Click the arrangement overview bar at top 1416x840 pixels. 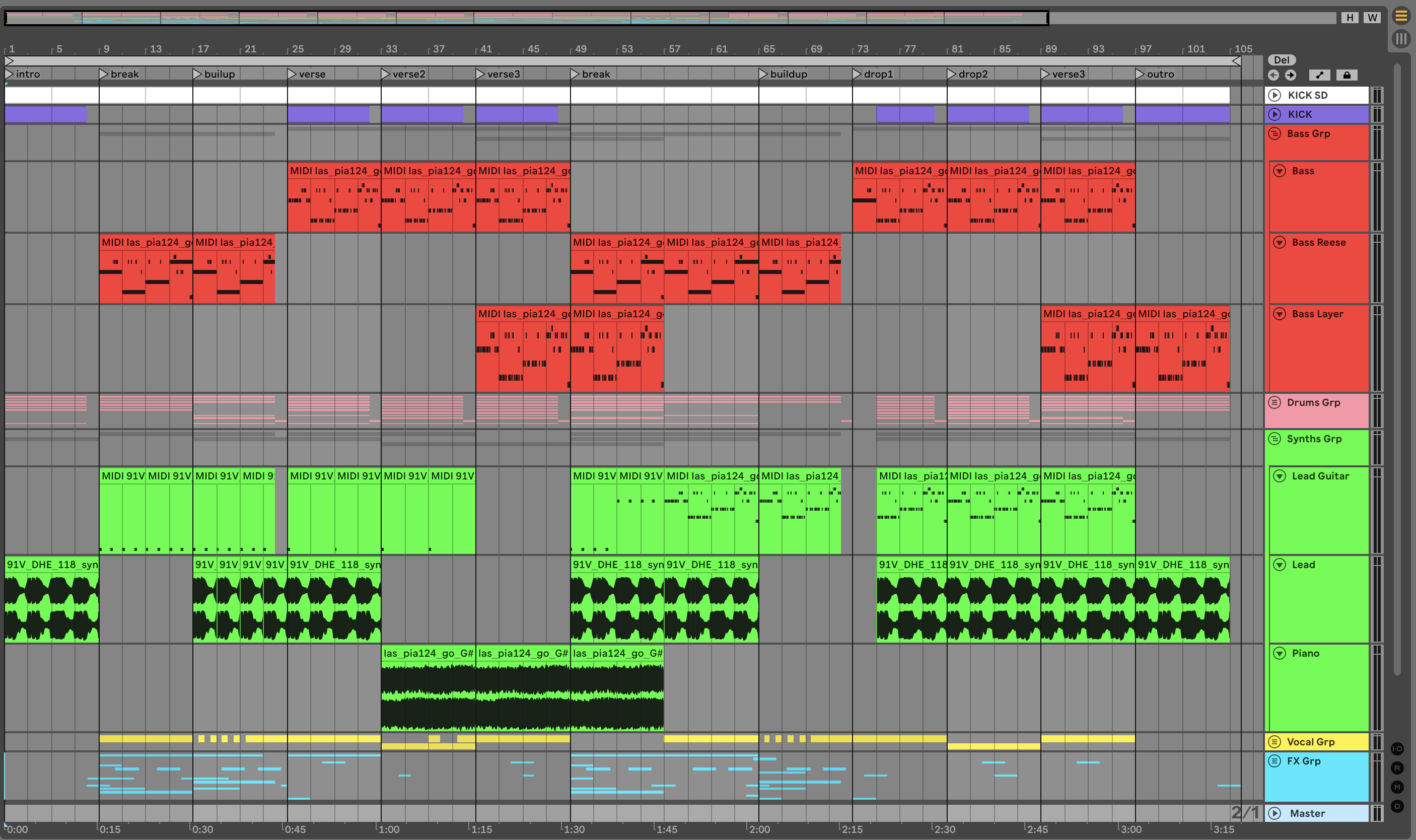526,18
